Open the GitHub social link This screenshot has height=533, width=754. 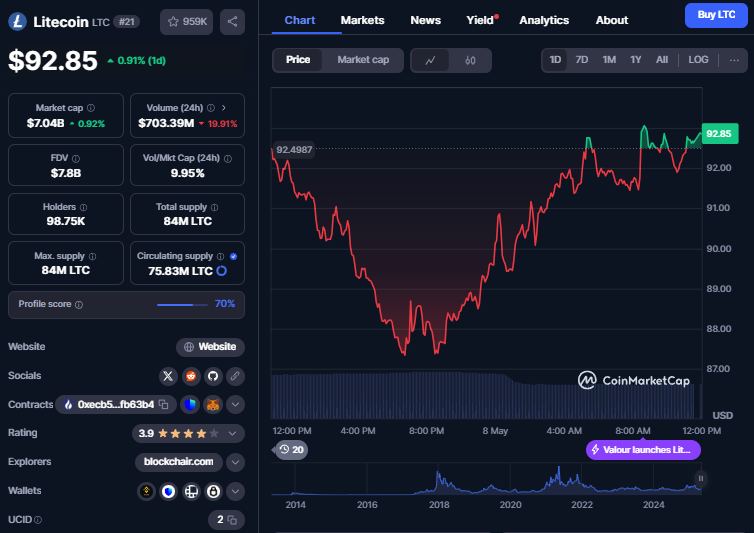(x=213, y=376)
